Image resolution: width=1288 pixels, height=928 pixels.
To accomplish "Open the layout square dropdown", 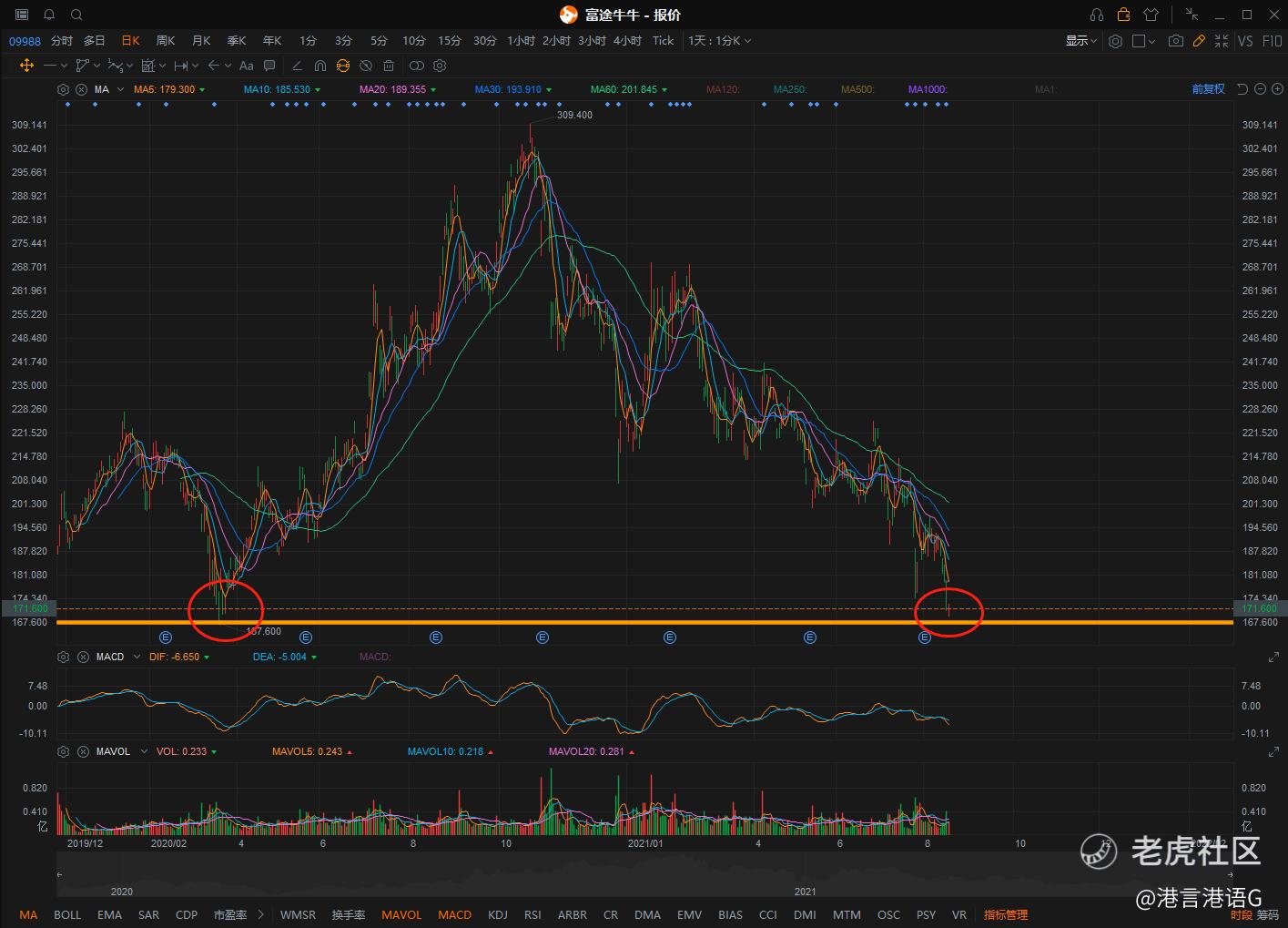I will 1143,41.
